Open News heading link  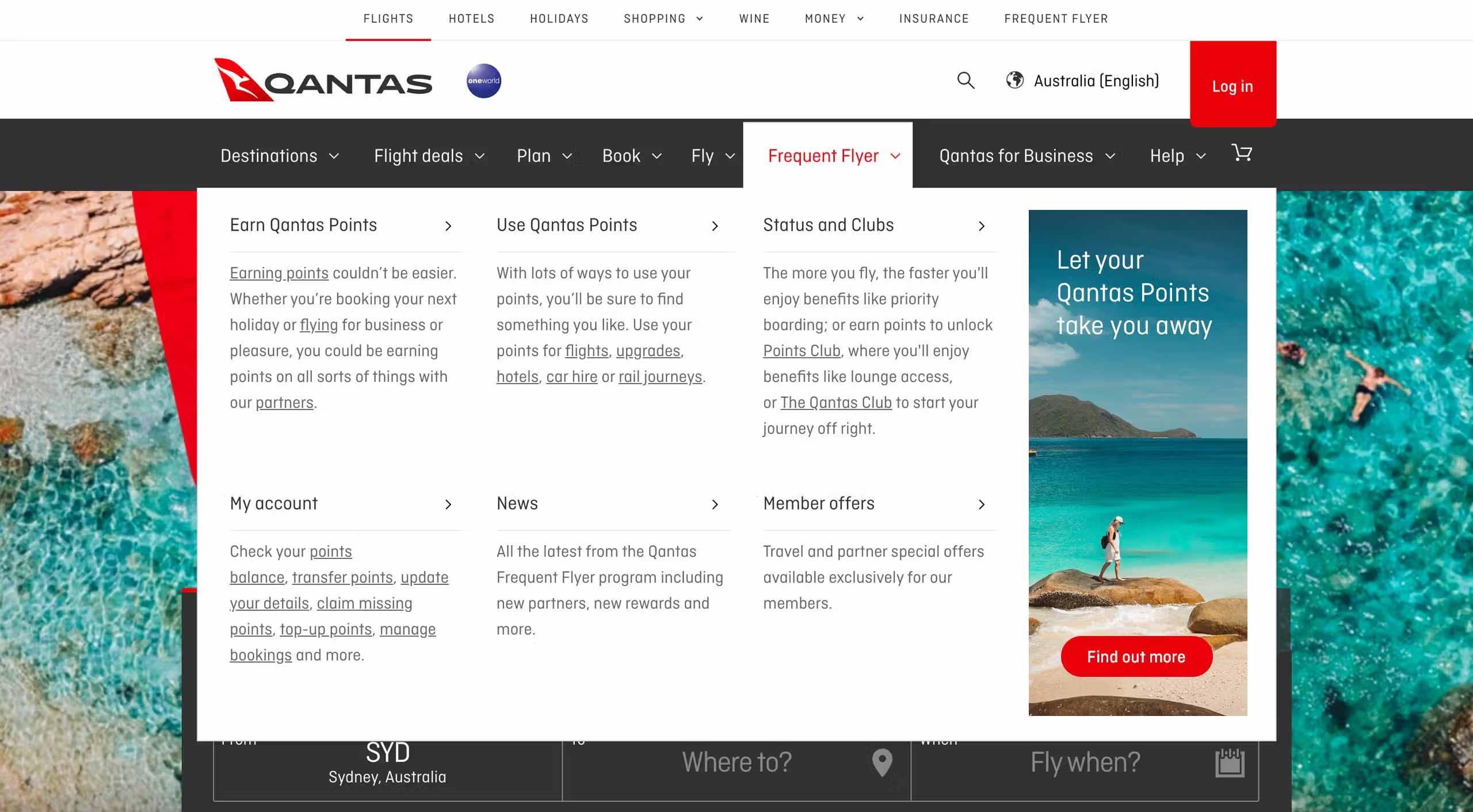pyautogui.click(x=517, y=503)
